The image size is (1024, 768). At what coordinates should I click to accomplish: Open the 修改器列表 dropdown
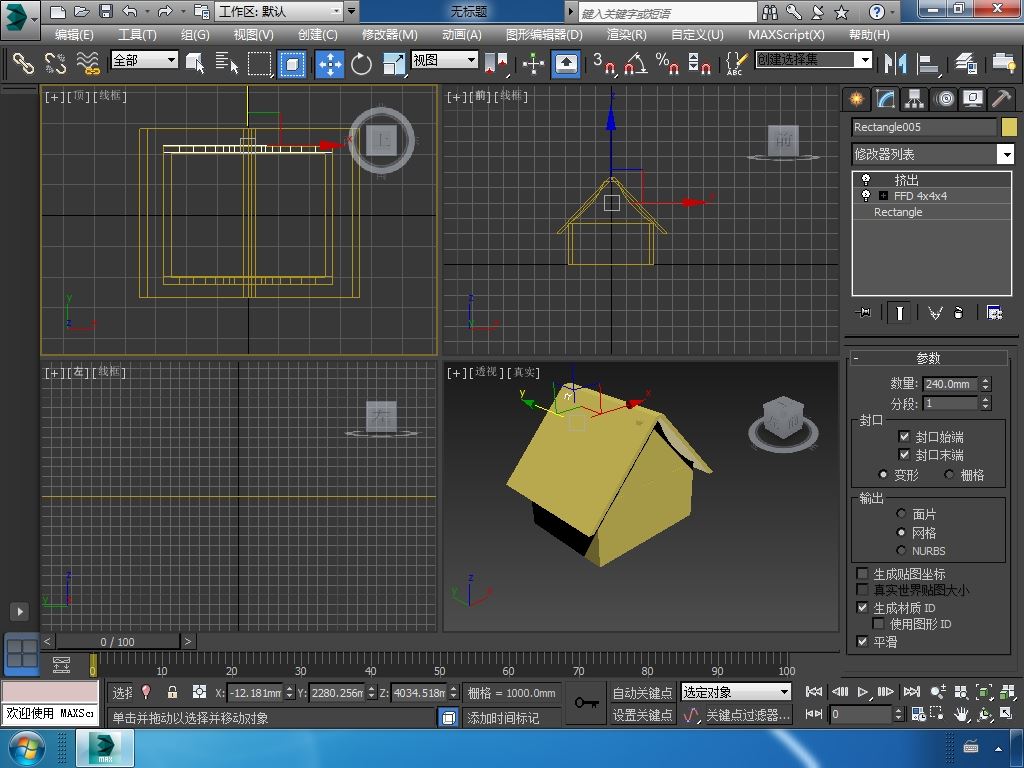click(1006, 154)
